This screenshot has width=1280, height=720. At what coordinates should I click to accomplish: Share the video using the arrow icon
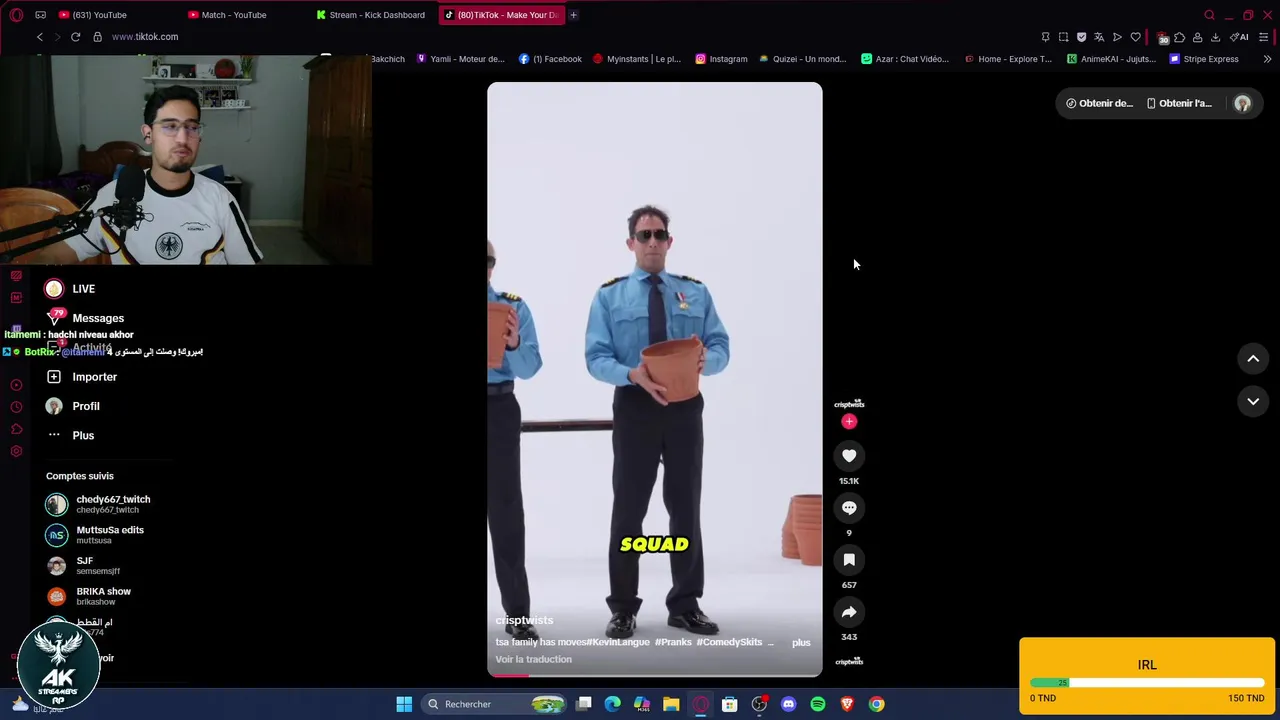point(849,612)
